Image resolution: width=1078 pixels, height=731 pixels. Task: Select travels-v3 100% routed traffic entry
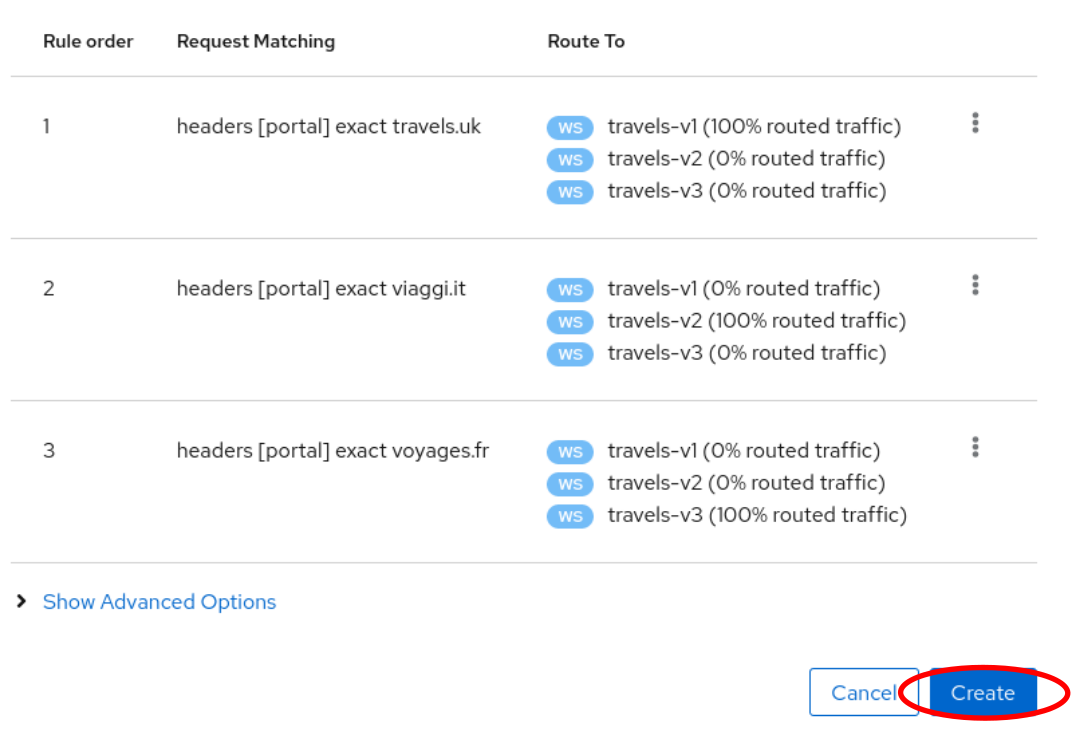click(757, 515)
